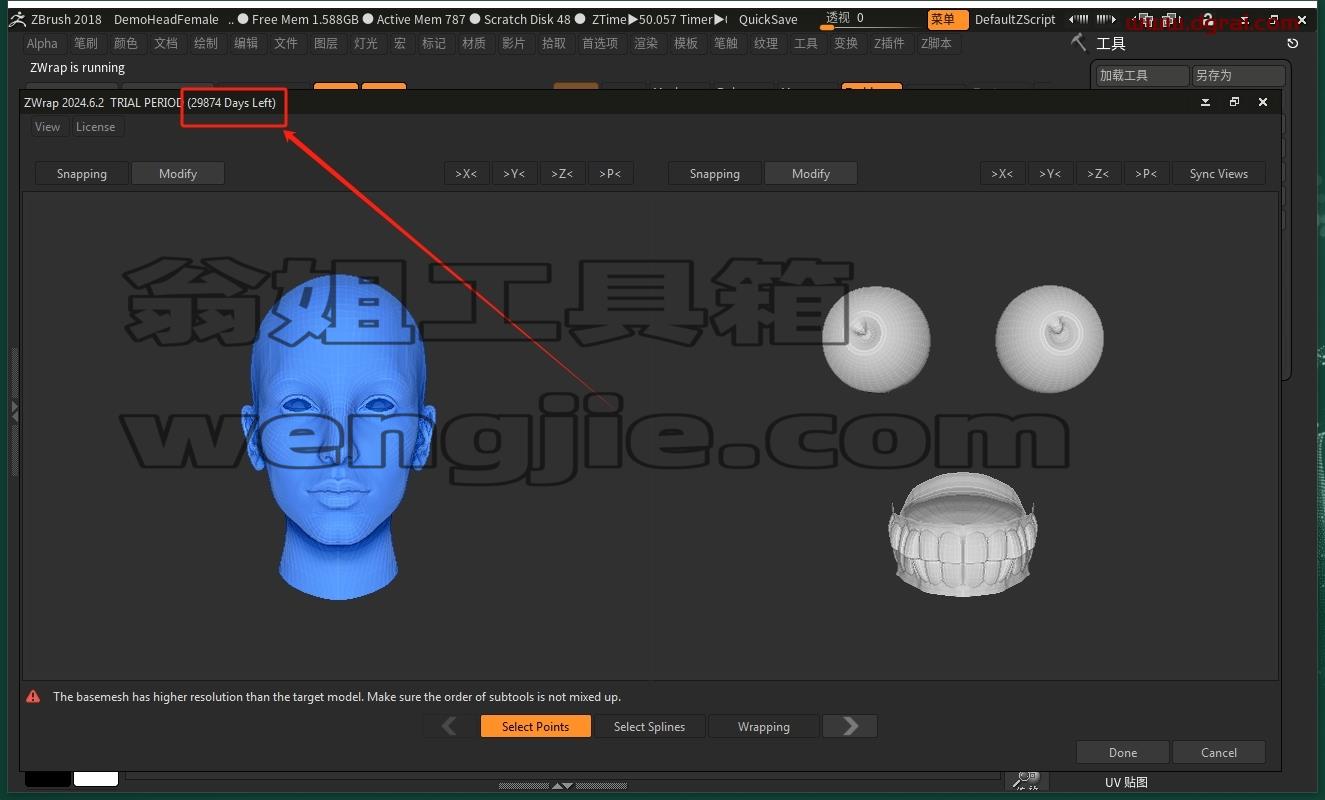Open the 文件 file menu
Screen dimensions: 1325x800
(x=286, y=43)
